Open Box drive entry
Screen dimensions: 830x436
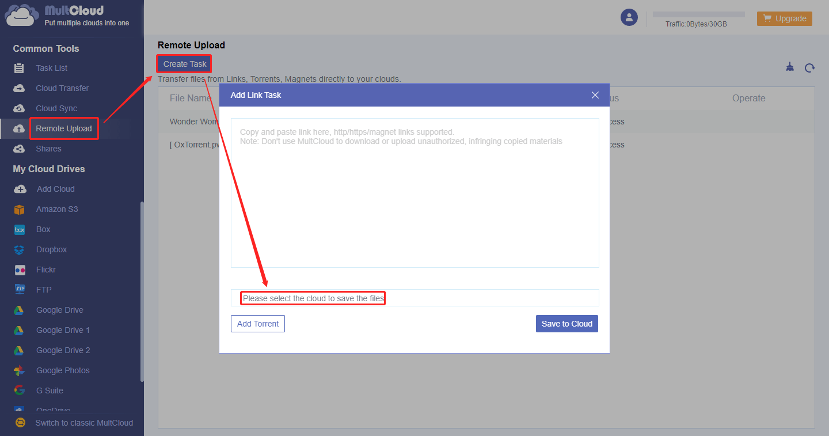pos(43,229)
